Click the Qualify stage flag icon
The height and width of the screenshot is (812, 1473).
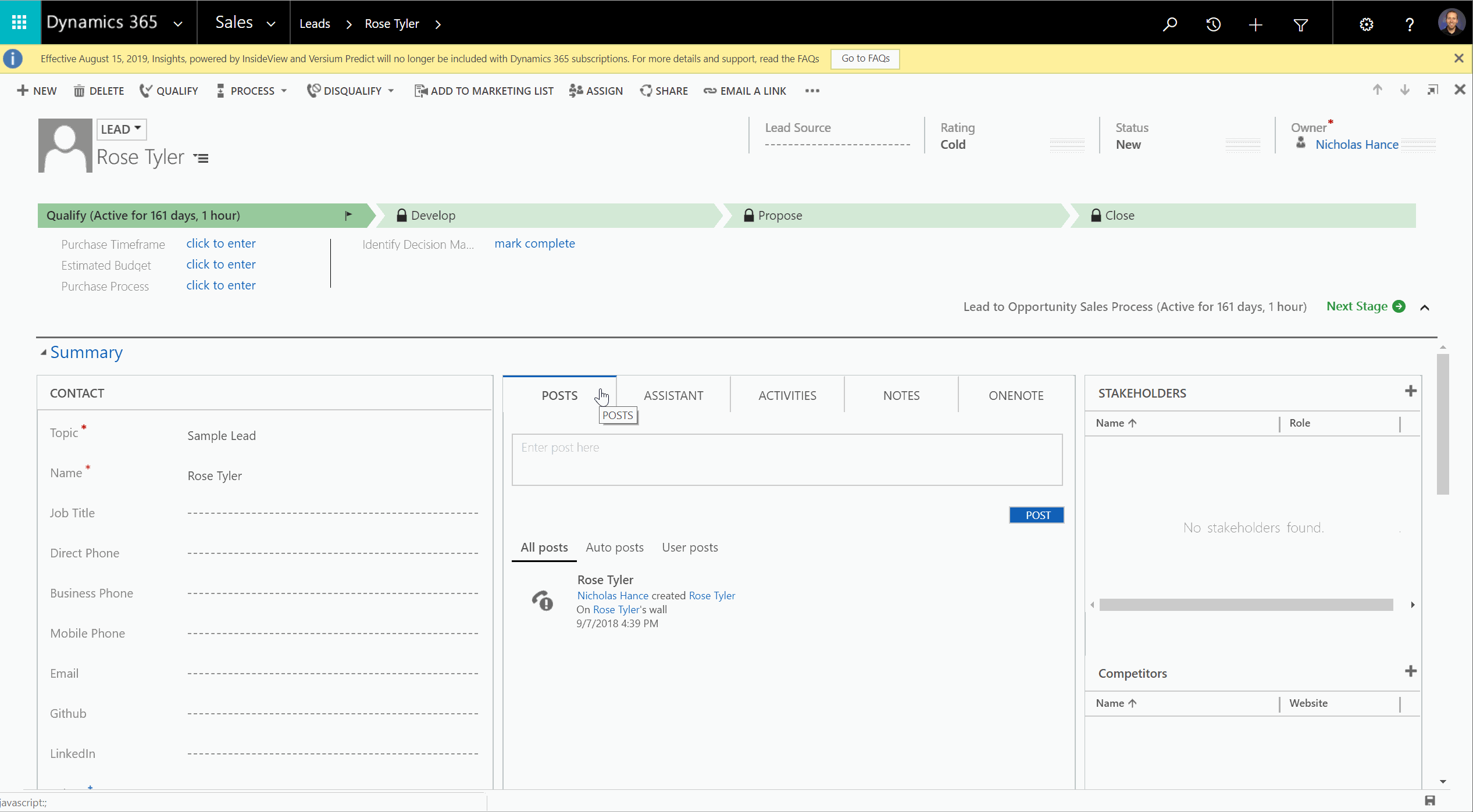click(348, 216)
